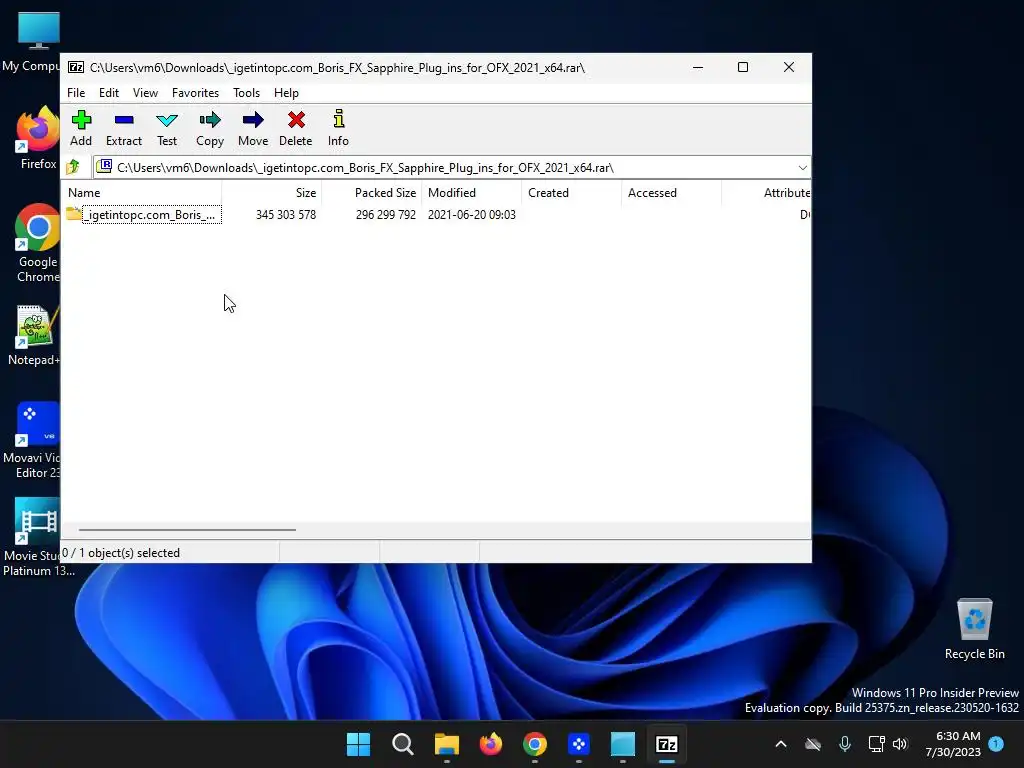Image resolution: width=1024 pixels, height=768 pixels.
Task: Minimize the 7-Zip window
Action: (x=697, y=67)
